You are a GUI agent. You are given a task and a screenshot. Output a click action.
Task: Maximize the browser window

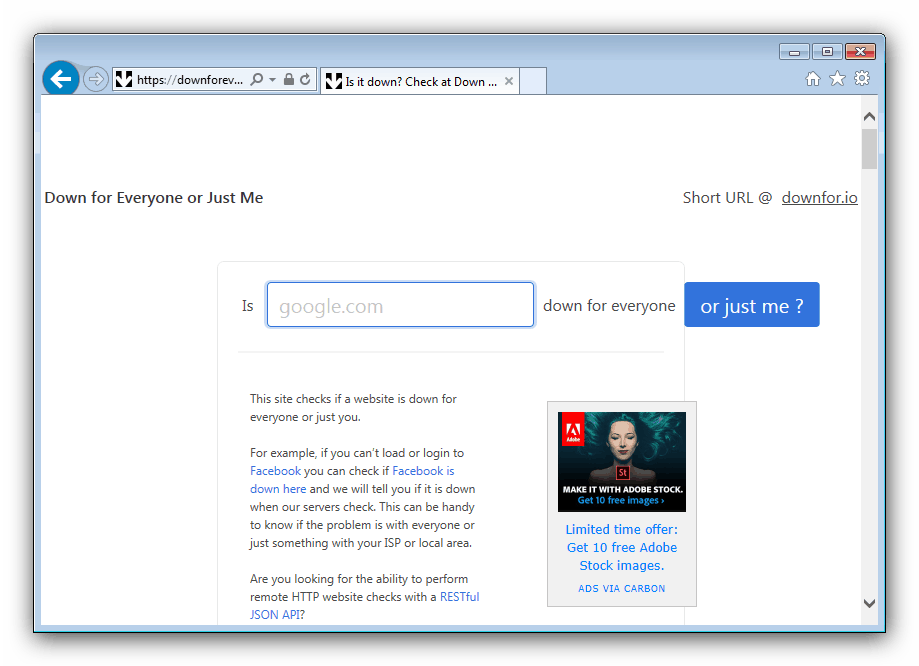click(x=827, y=52)
